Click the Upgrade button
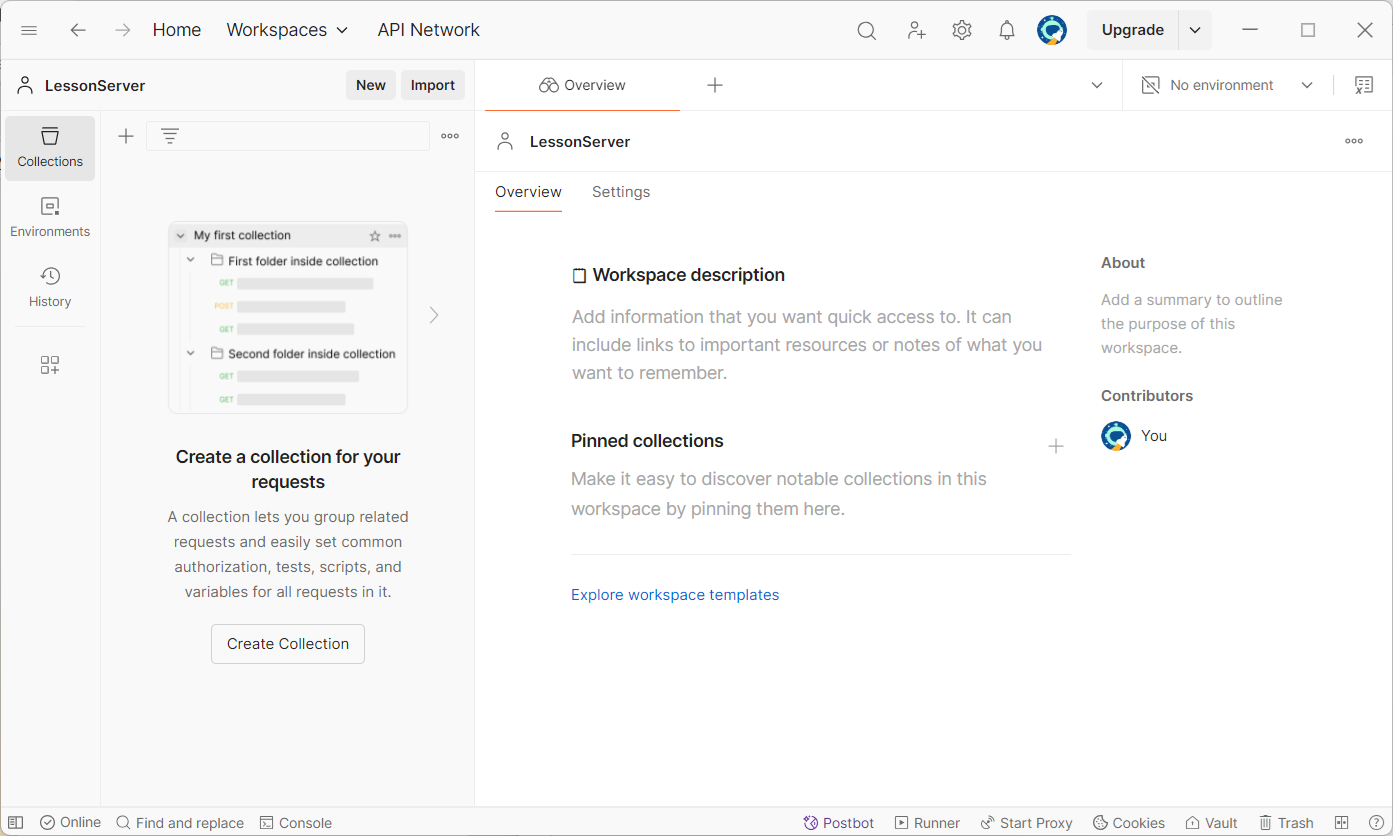This screenshot has width=1393, height=836. (x=1133, y=30)
